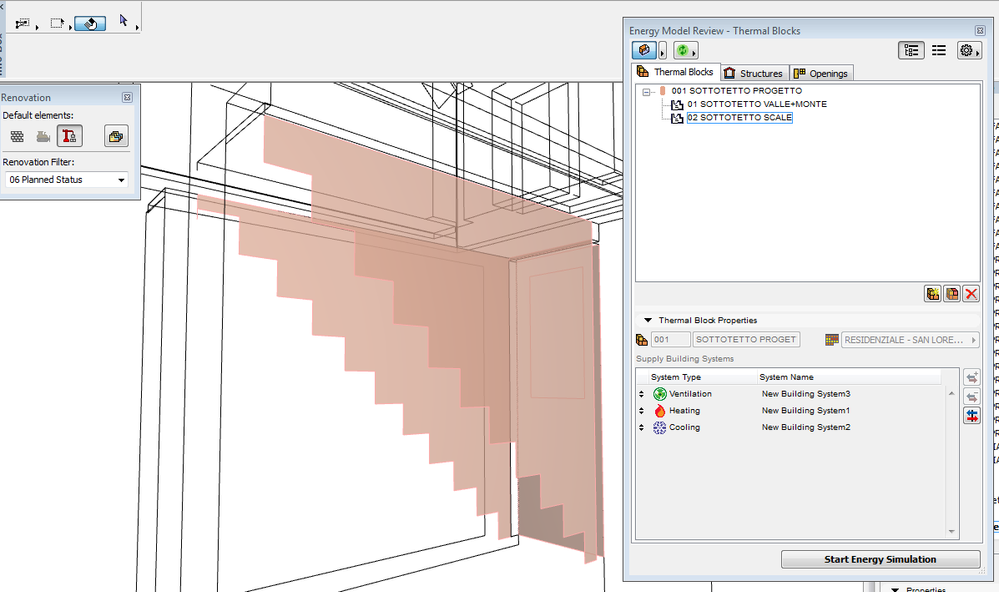Click the block name field SOTTOTETTO PROGET
This screenshot has height=592, width=999.
coord(746,340)
